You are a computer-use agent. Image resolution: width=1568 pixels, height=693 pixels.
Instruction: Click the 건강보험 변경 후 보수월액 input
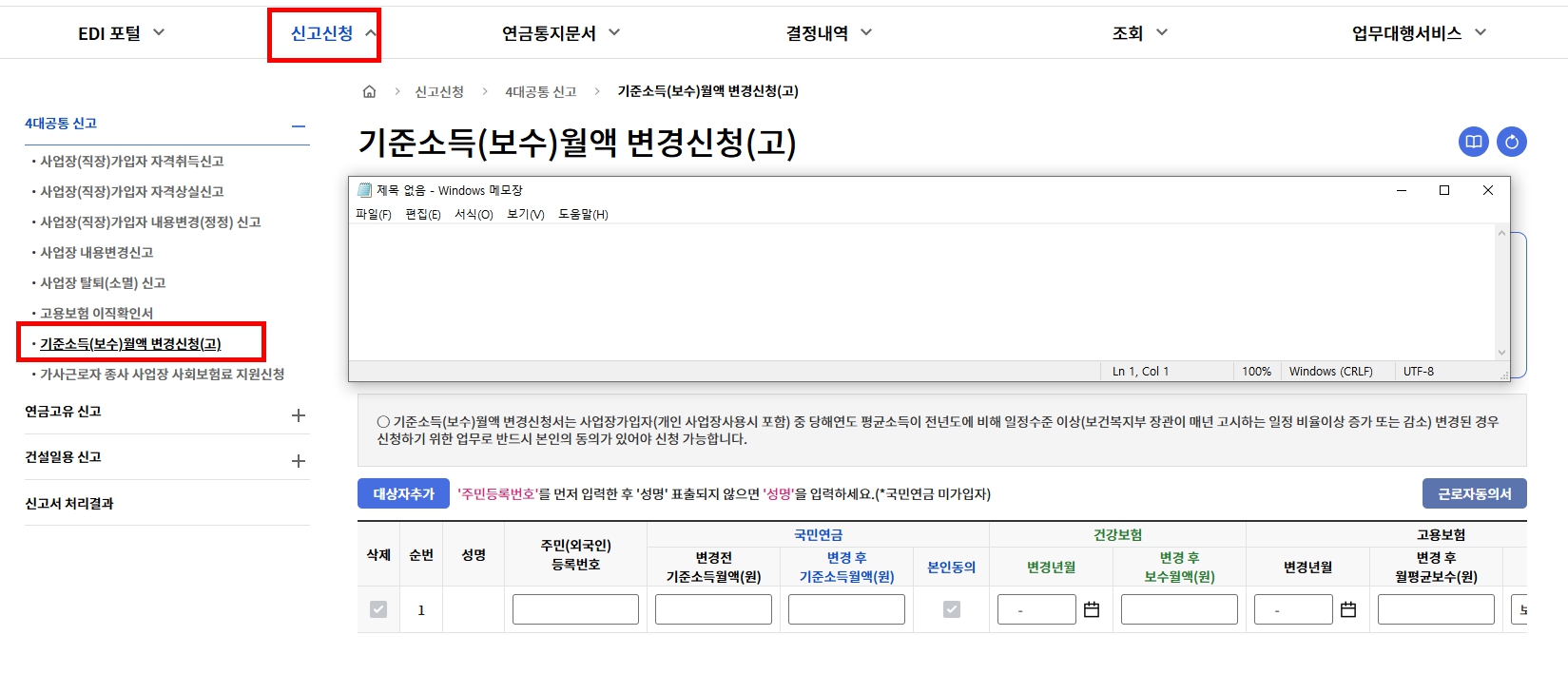click(1179, 609)
